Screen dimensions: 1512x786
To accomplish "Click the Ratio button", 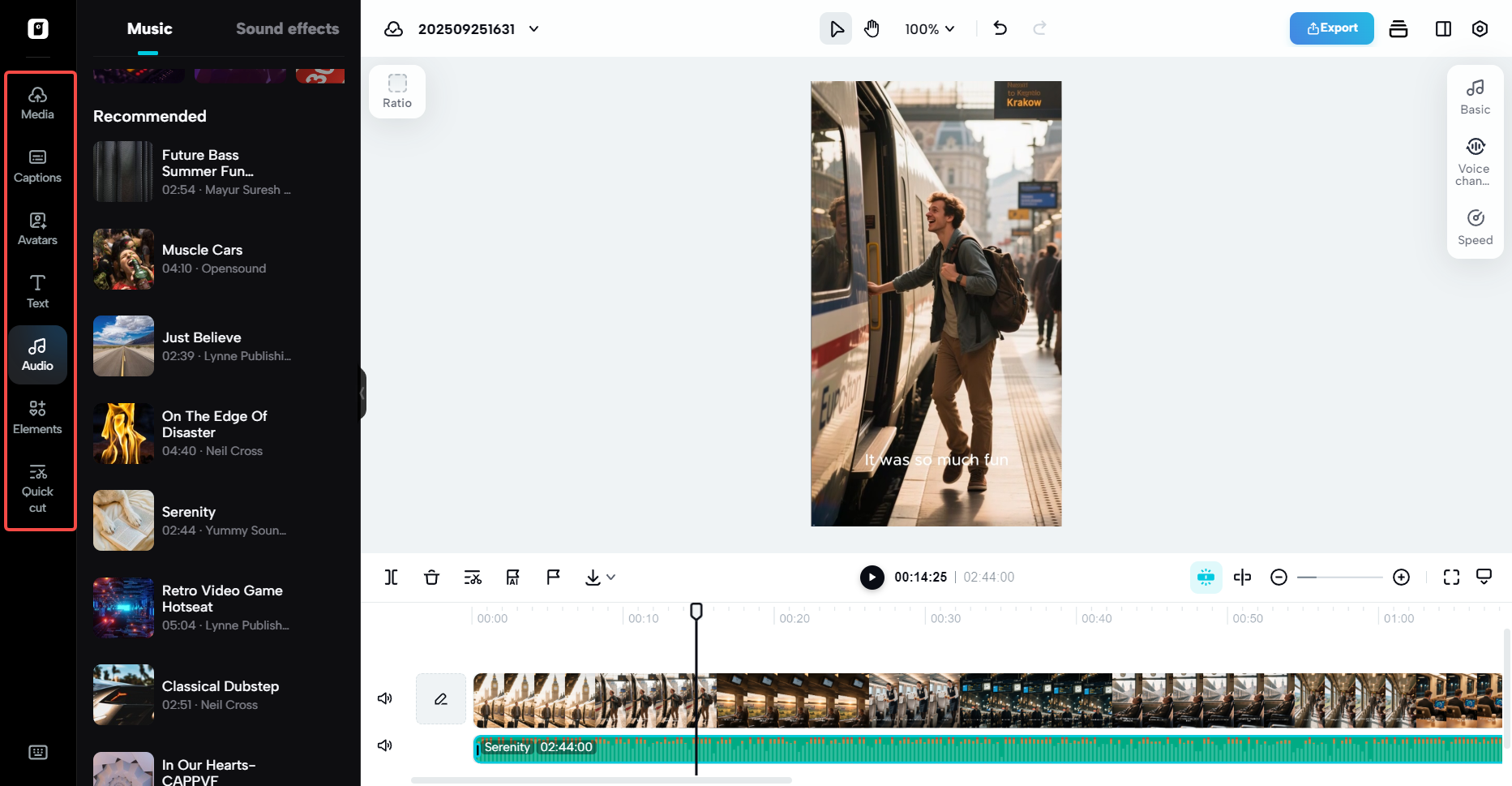I will coord(396,90).
